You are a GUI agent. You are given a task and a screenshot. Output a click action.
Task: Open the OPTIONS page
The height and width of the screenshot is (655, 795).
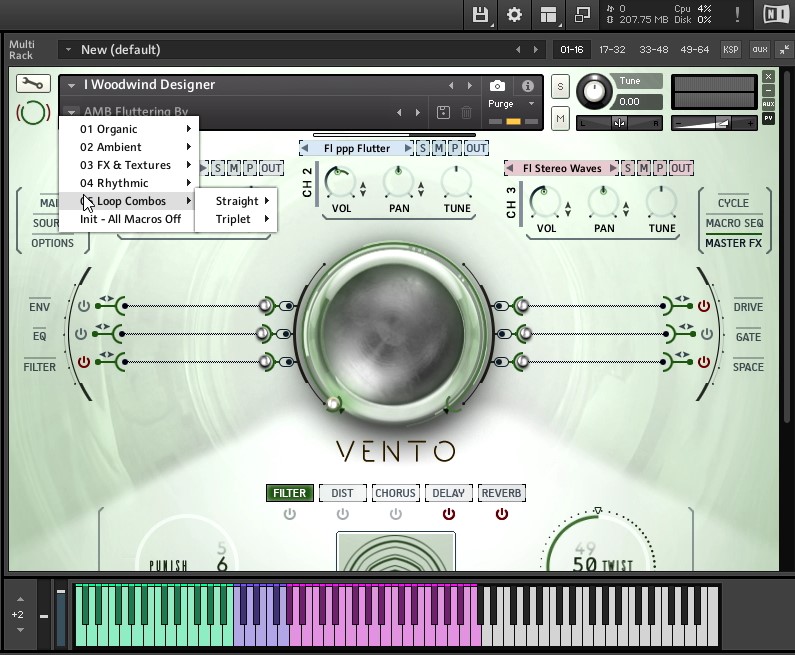point(52,243)
